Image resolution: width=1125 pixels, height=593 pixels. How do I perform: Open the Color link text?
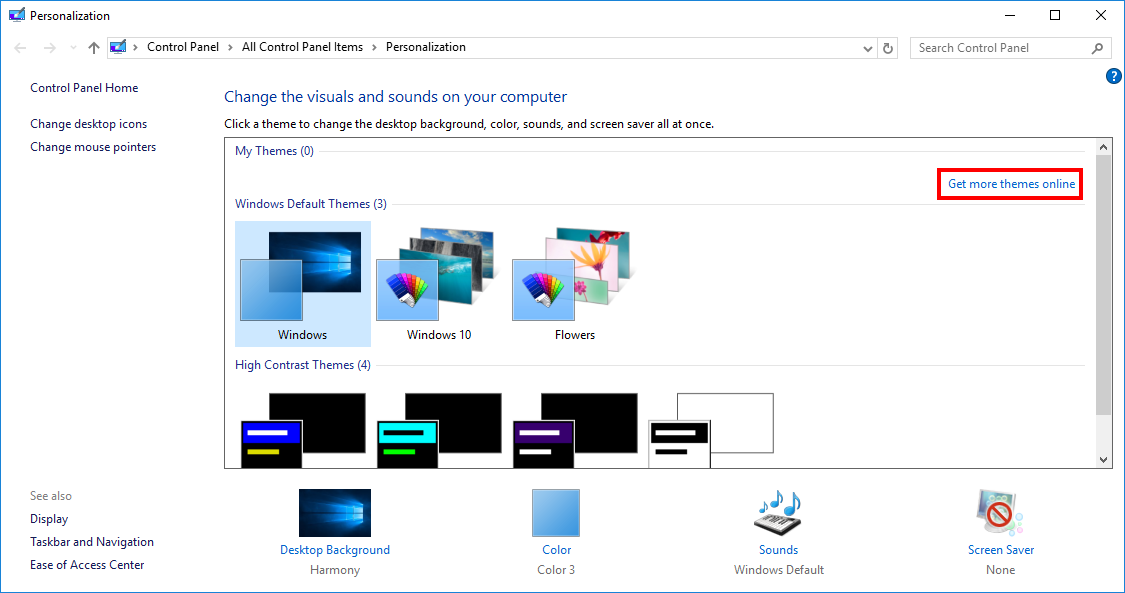point(557,550)
